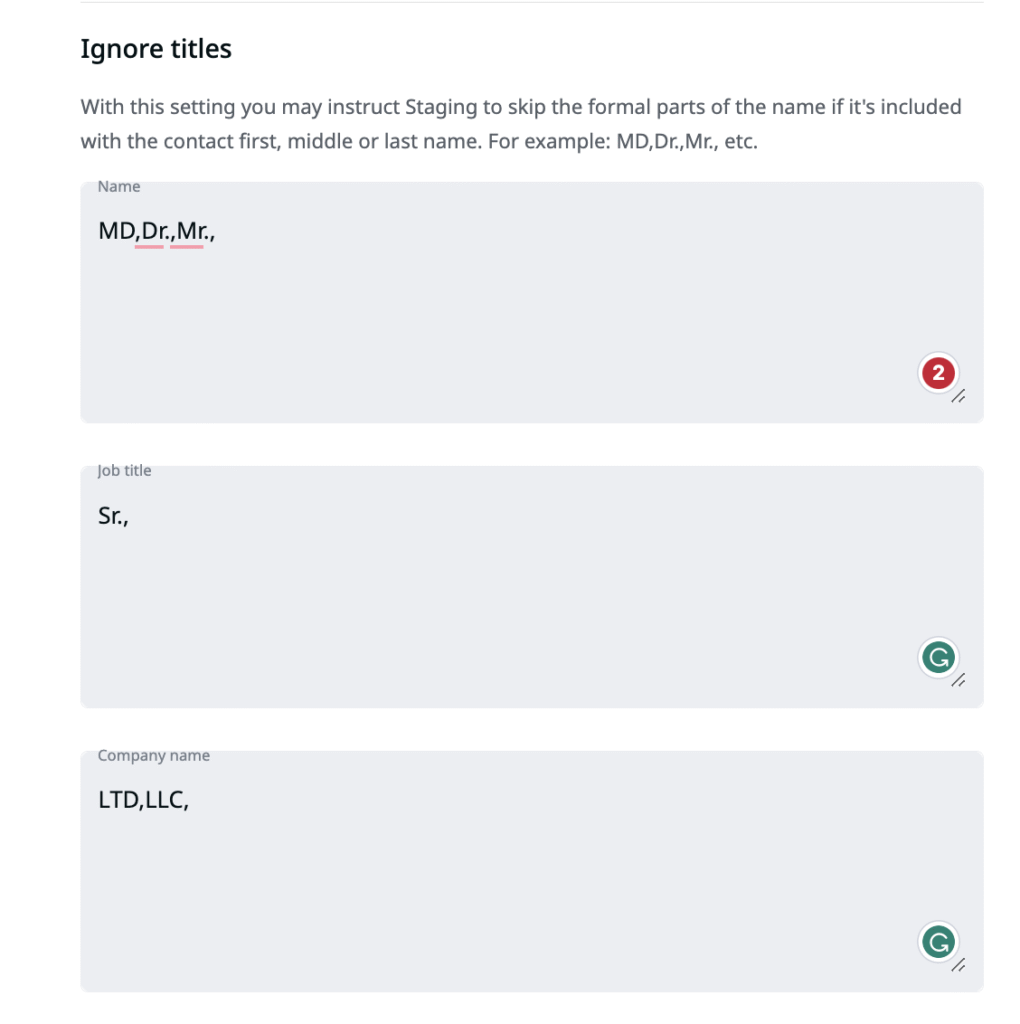Click the description paragraph about skipping formal parts

[x=520, y=123]
